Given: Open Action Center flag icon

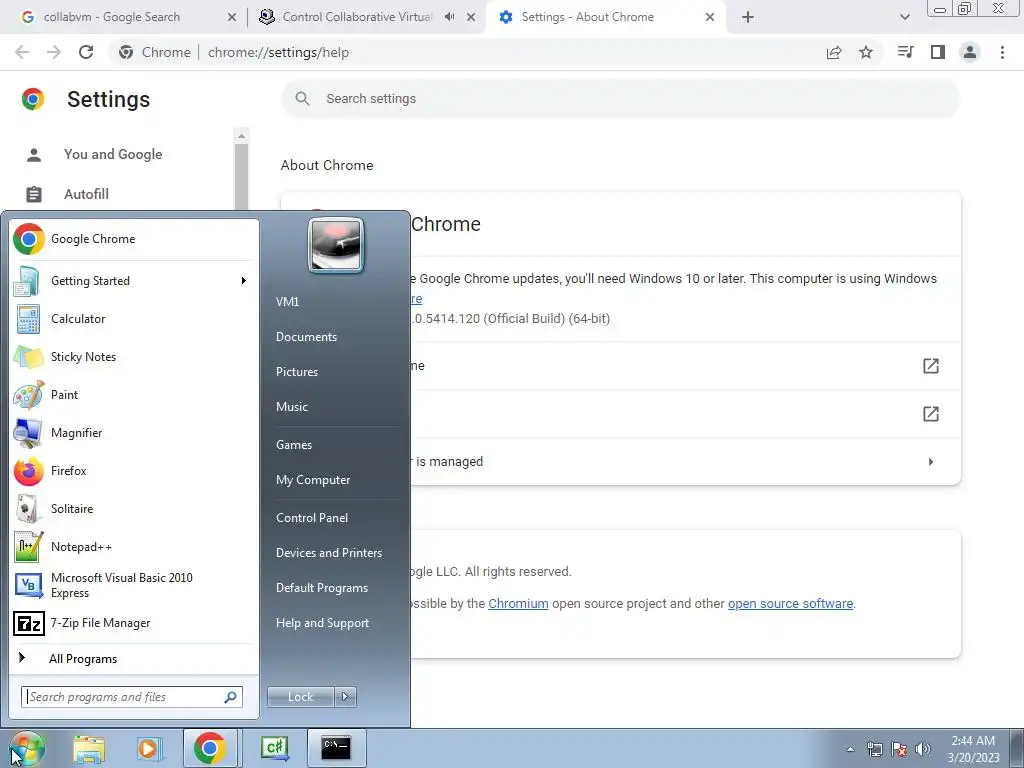Looking at the screenshot, I should pyautogui.click(x=899, y=749).
